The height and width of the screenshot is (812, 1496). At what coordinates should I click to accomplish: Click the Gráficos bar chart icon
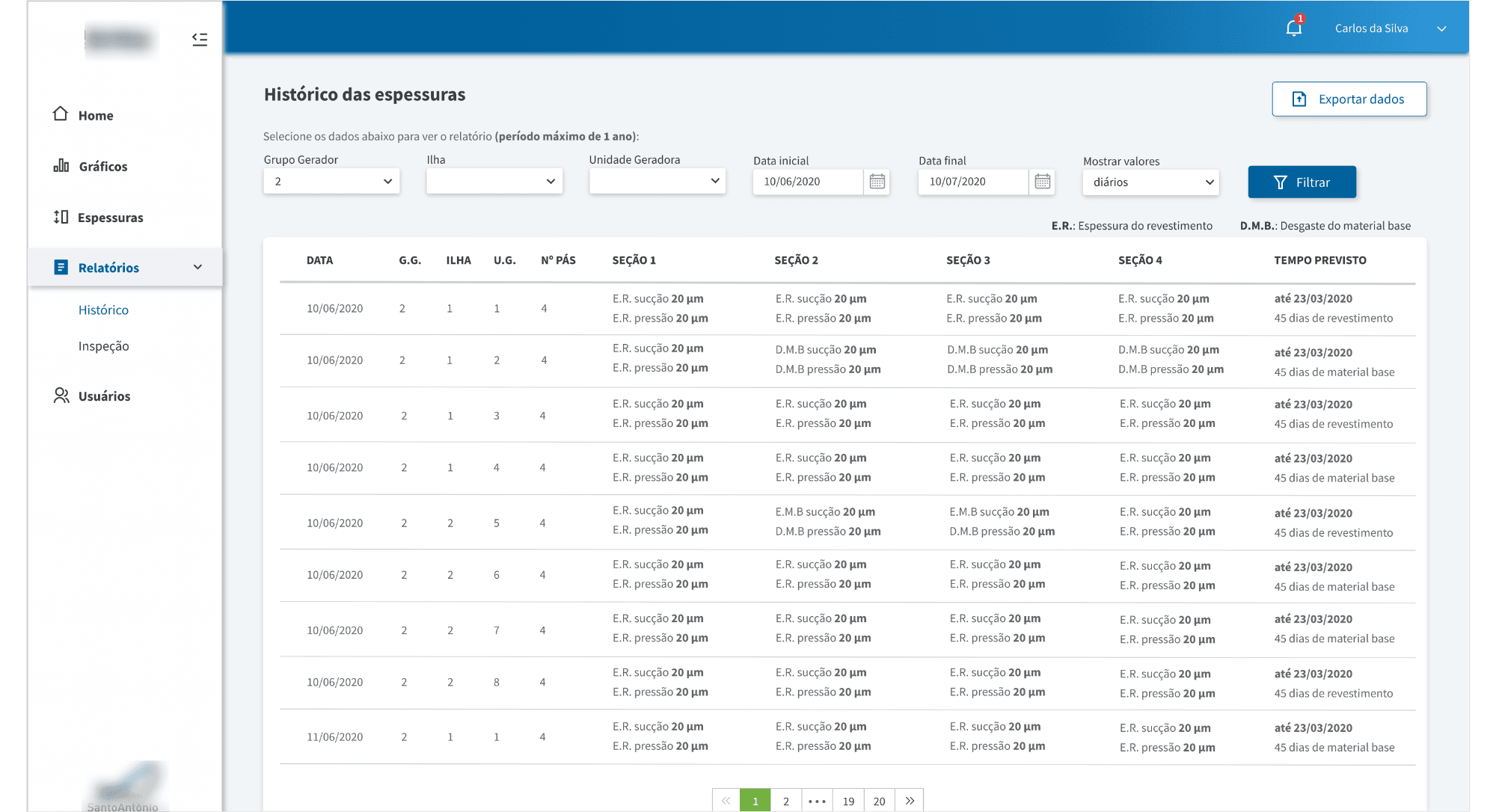[61, 165]
